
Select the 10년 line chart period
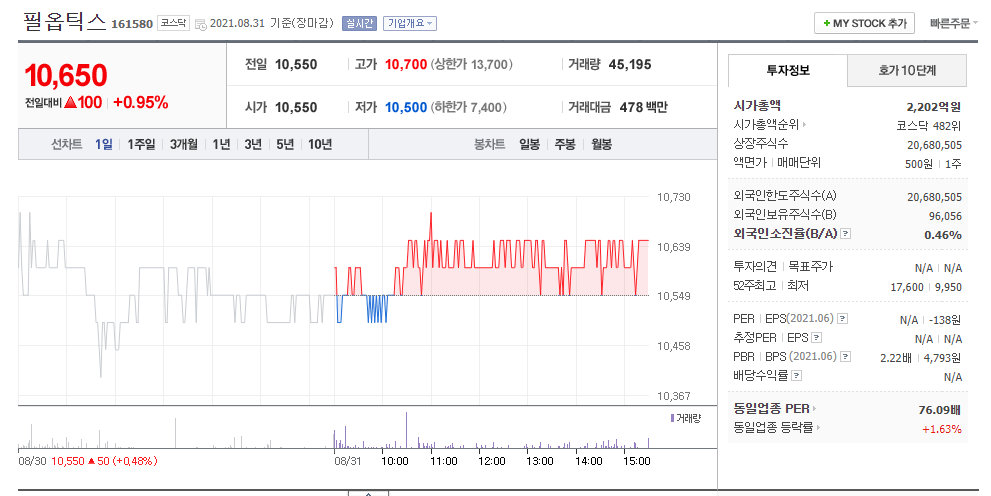pyautogui.click(x=320, y=145)
